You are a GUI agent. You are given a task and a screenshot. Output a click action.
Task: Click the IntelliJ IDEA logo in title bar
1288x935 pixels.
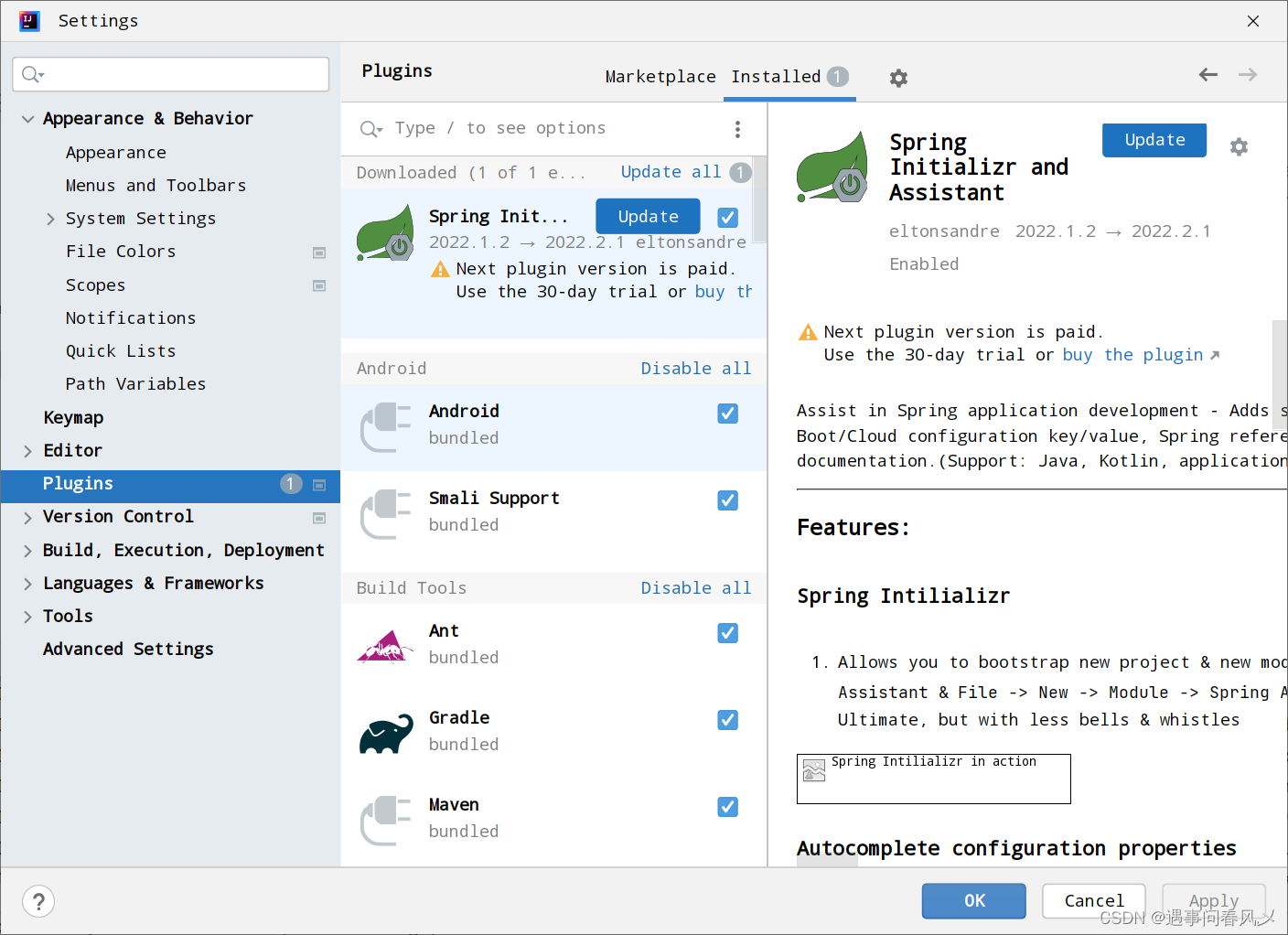tap(29, 21)
